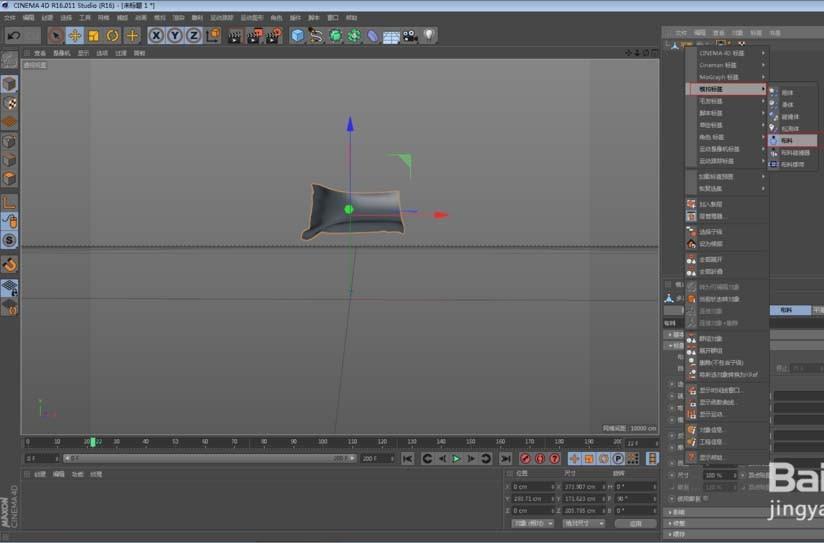Image resolution: width=824 pixels, height=543 pixels.
Task: Select the Rotate tool icon
Action: pyautogui.click(x=112, y=36)
